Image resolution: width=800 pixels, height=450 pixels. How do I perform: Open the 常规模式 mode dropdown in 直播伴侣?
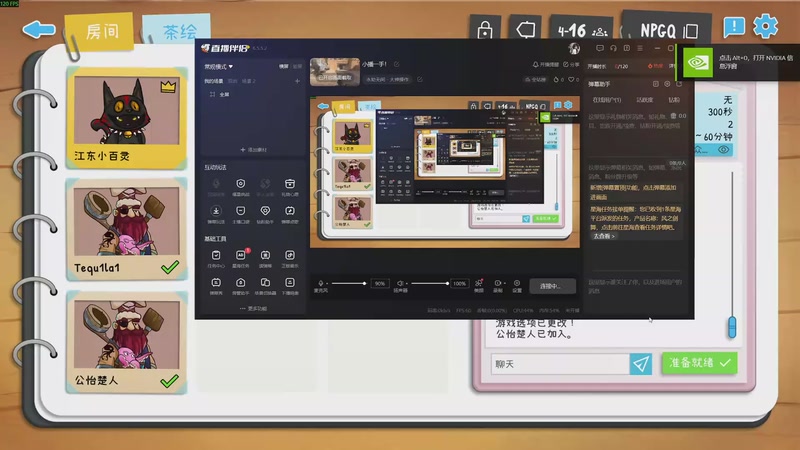point(218,66)
